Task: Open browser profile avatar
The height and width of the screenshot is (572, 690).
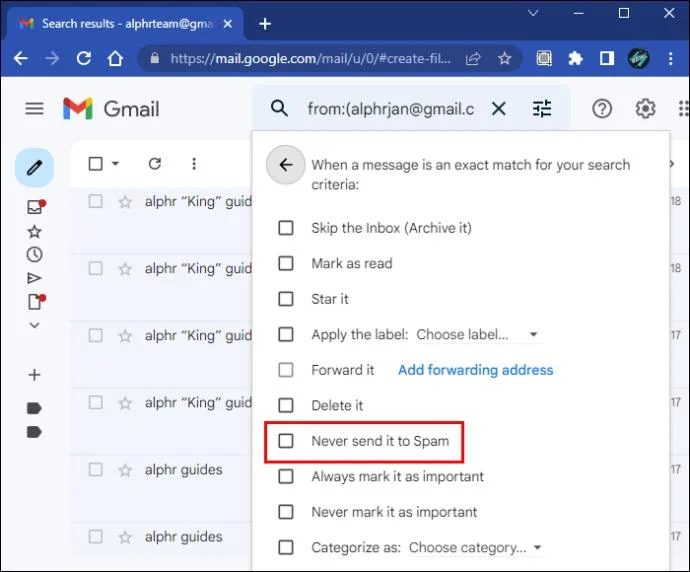Action: pos(639,58)
